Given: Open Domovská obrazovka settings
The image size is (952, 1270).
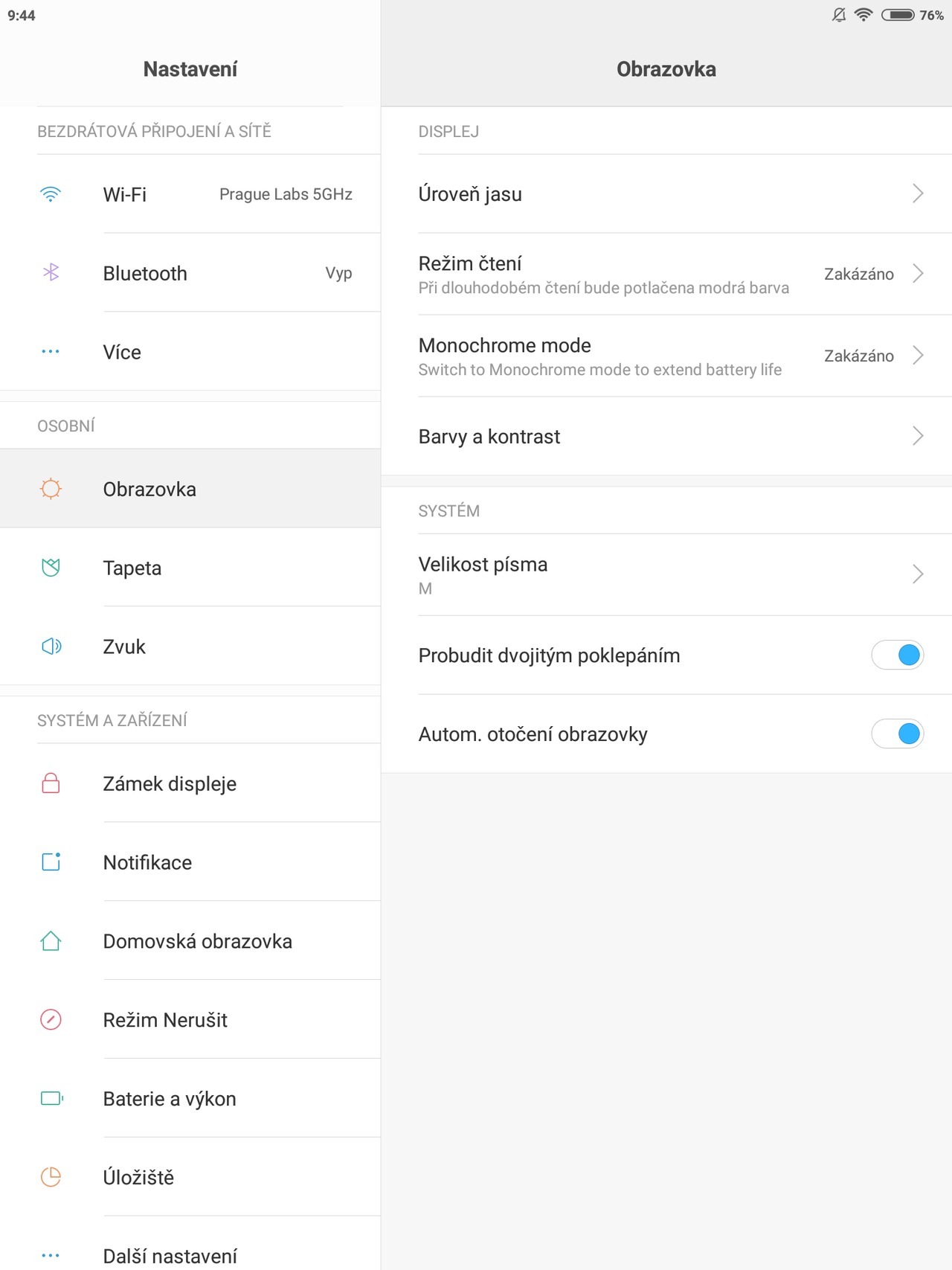Looking at the screenshot, I should [x=198, y=940].
